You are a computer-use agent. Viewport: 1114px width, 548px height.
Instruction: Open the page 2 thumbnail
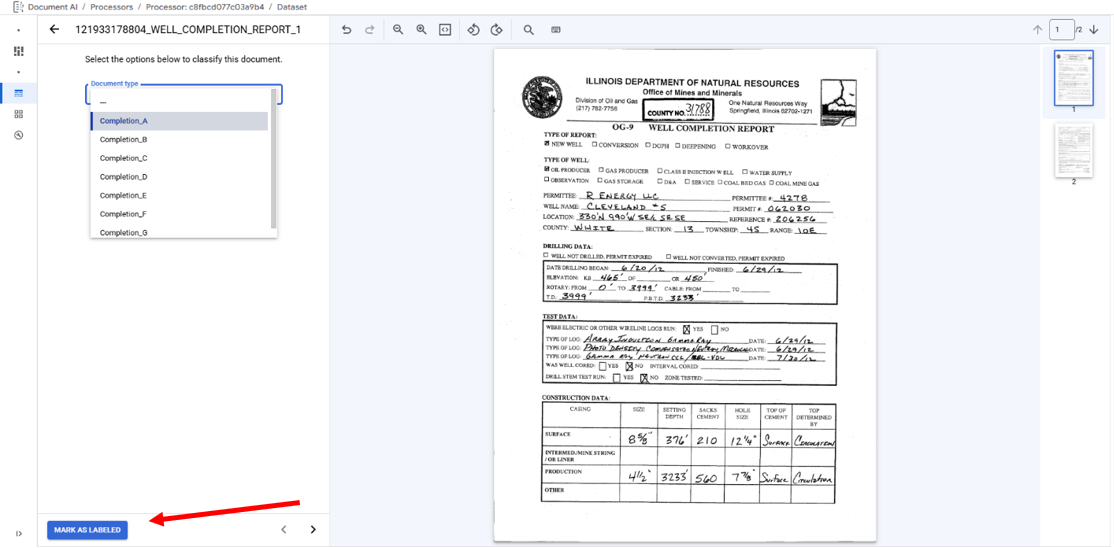[x=1073, y=150]
